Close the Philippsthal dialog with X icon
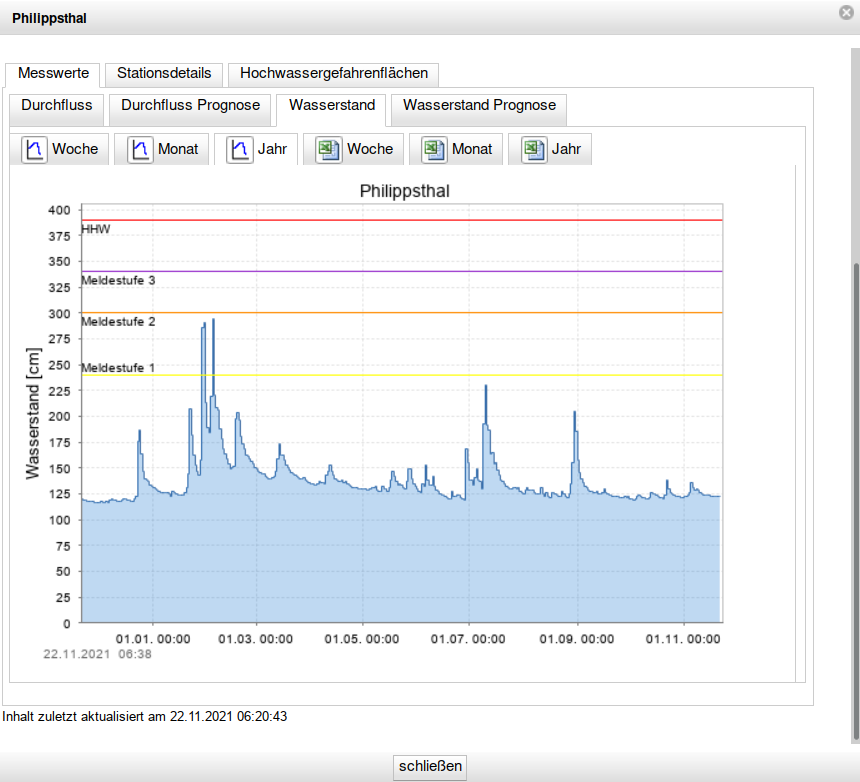Image resolution: width=860 pixels, height=782 pixels. click(846, 12)
